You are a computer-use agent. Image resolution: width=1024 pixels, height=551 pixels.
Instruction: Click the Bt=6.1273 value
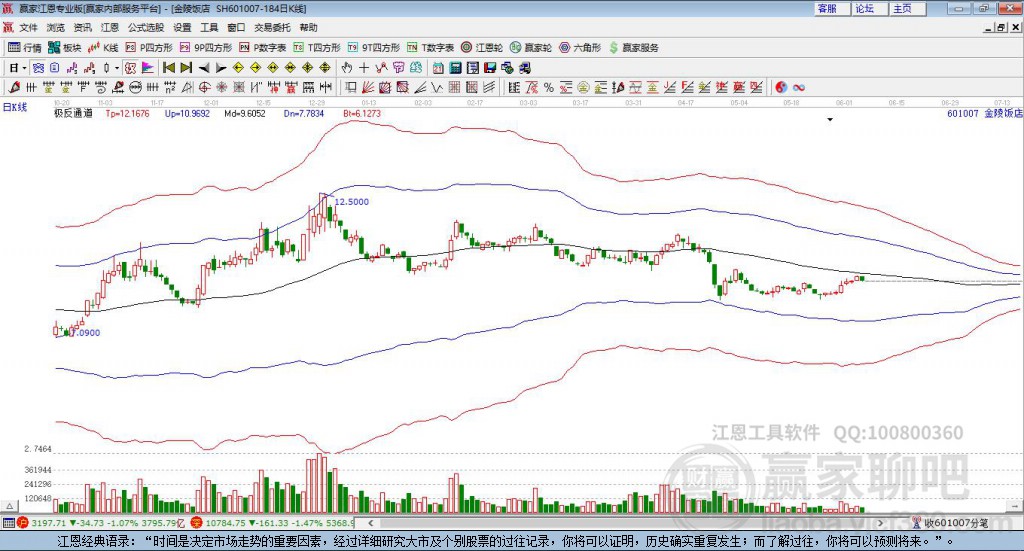point(362,114)
